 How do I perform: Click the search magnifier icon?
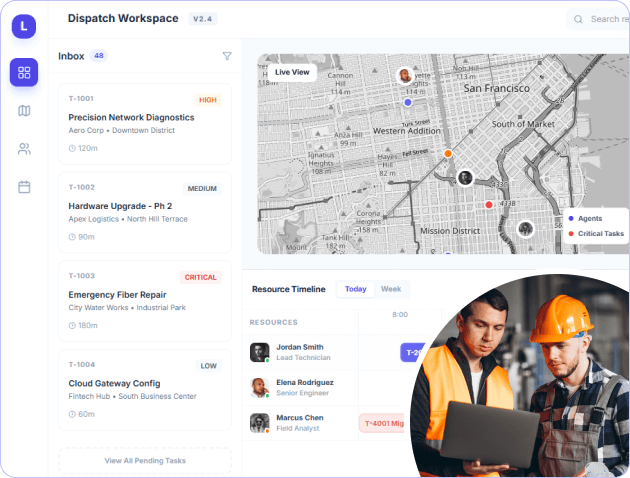[x=578, y=19]
